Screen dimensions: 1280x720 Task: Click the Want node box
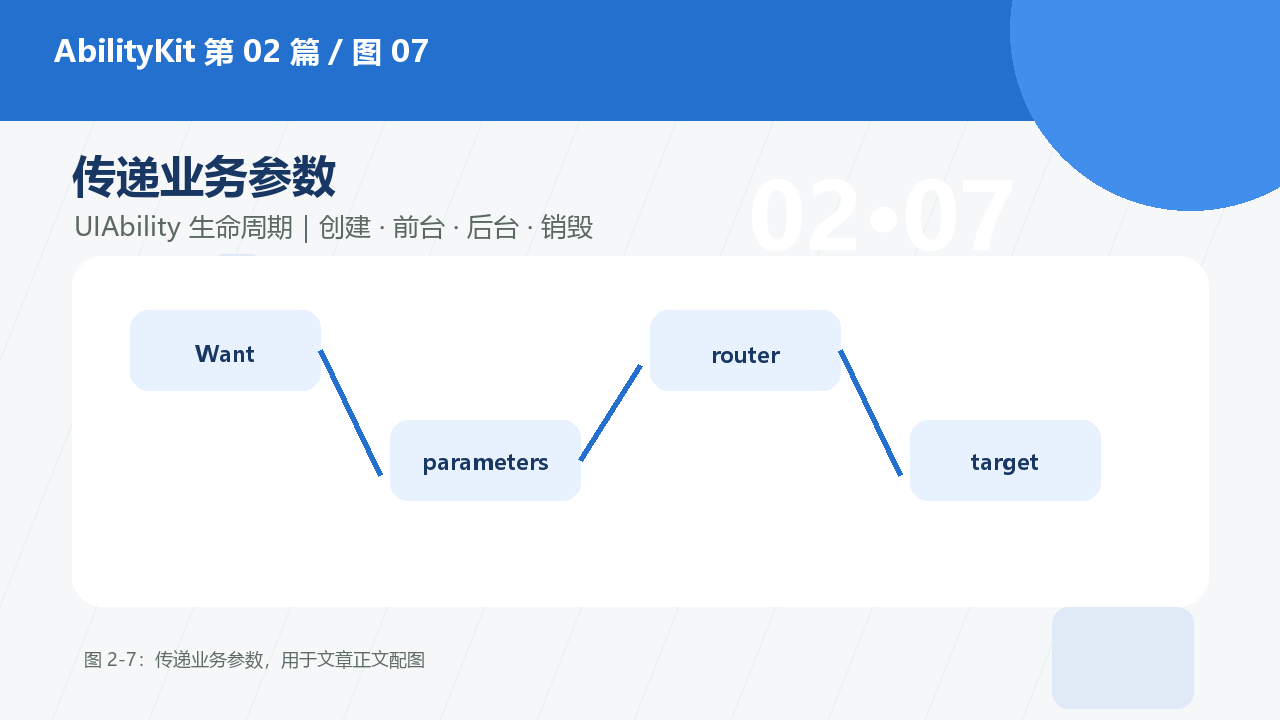click(x=225, y=350)
